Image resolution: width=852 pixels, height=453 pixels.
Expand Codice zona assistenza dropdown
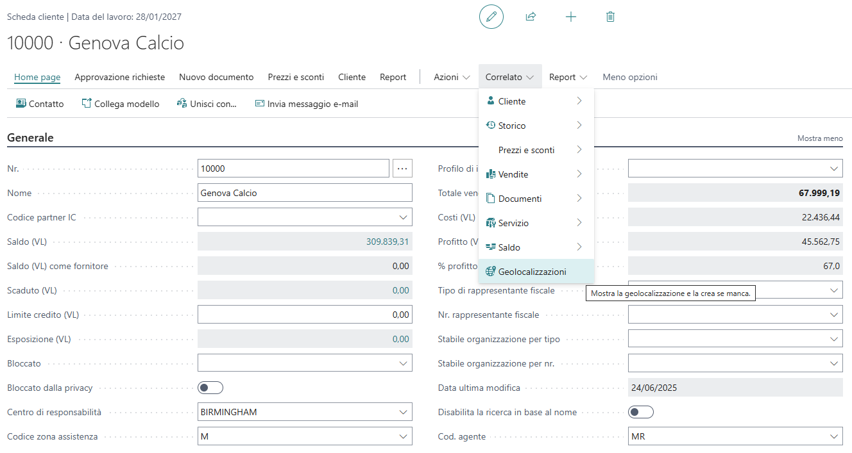[403, 436]
